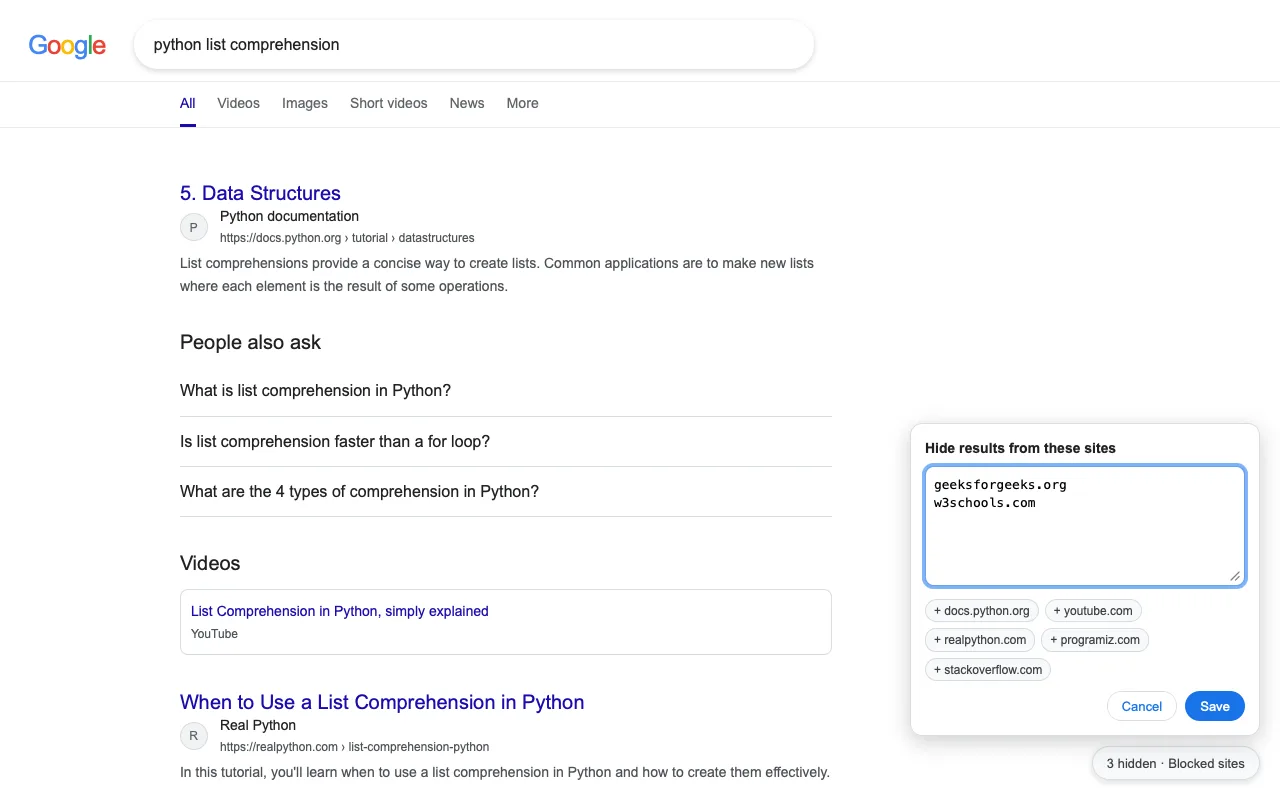
Task: Add programiz.com to the blocked list
Action: point(1095,640)
